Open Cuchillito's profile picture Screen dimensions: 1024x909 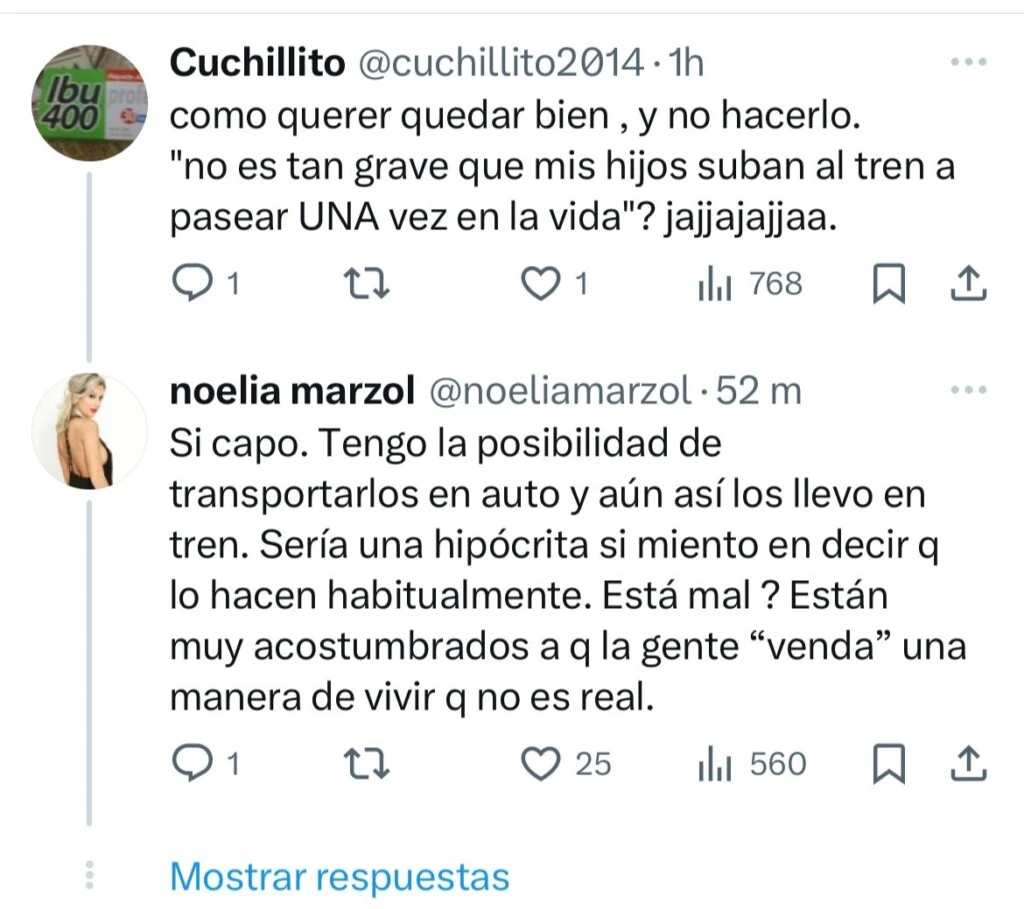pos(90,103)
